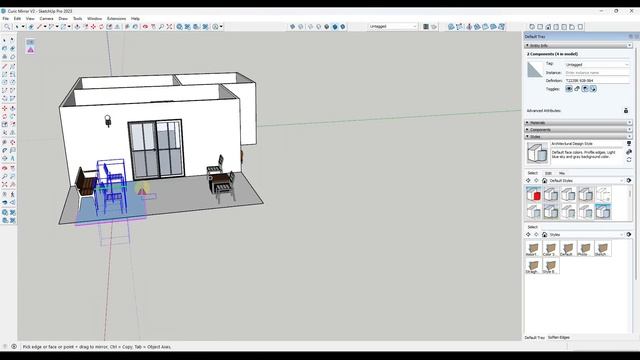Click the upper icon of floating Curic toolbar

click(31, 42)
